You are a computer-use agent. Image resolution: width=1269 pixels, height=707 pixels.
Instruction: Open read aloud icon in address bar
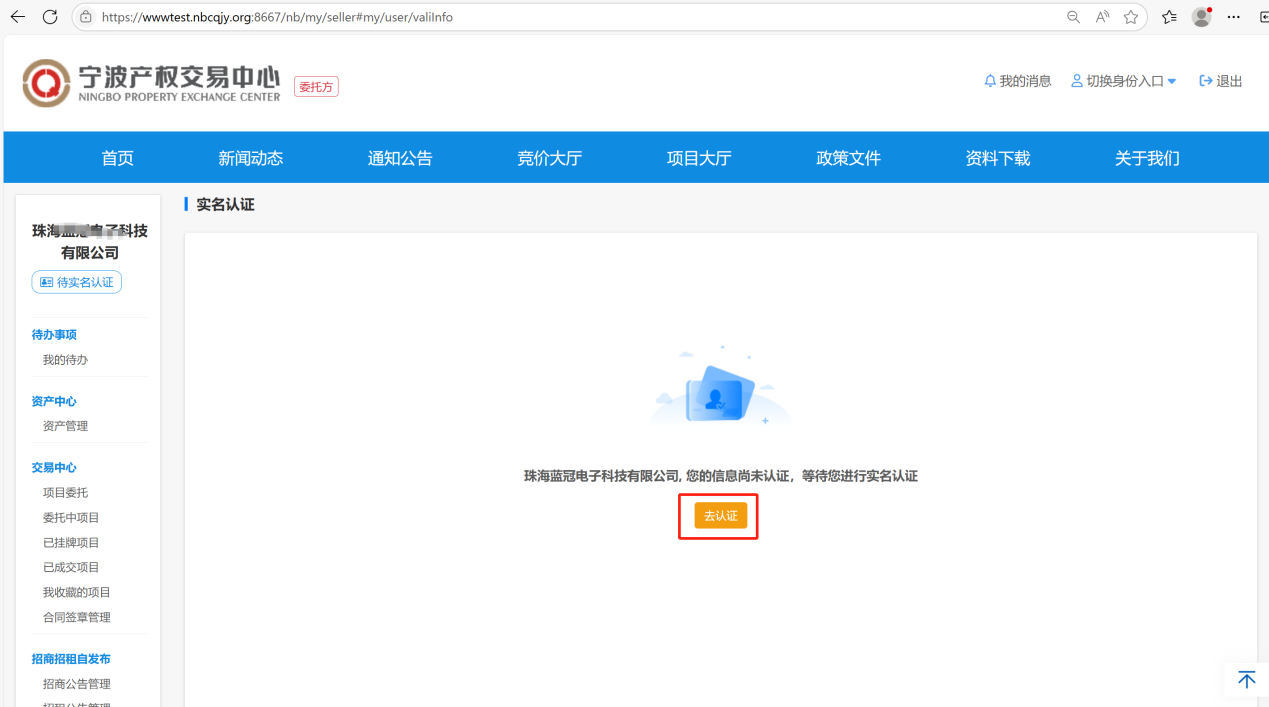click(x=1102, y=17)
